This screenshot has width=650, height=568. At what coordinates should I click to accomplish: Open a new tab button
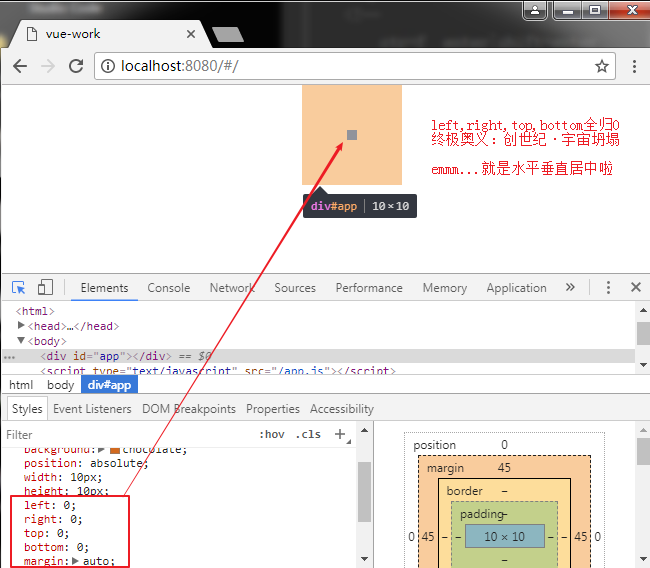(x=228, y=34)
